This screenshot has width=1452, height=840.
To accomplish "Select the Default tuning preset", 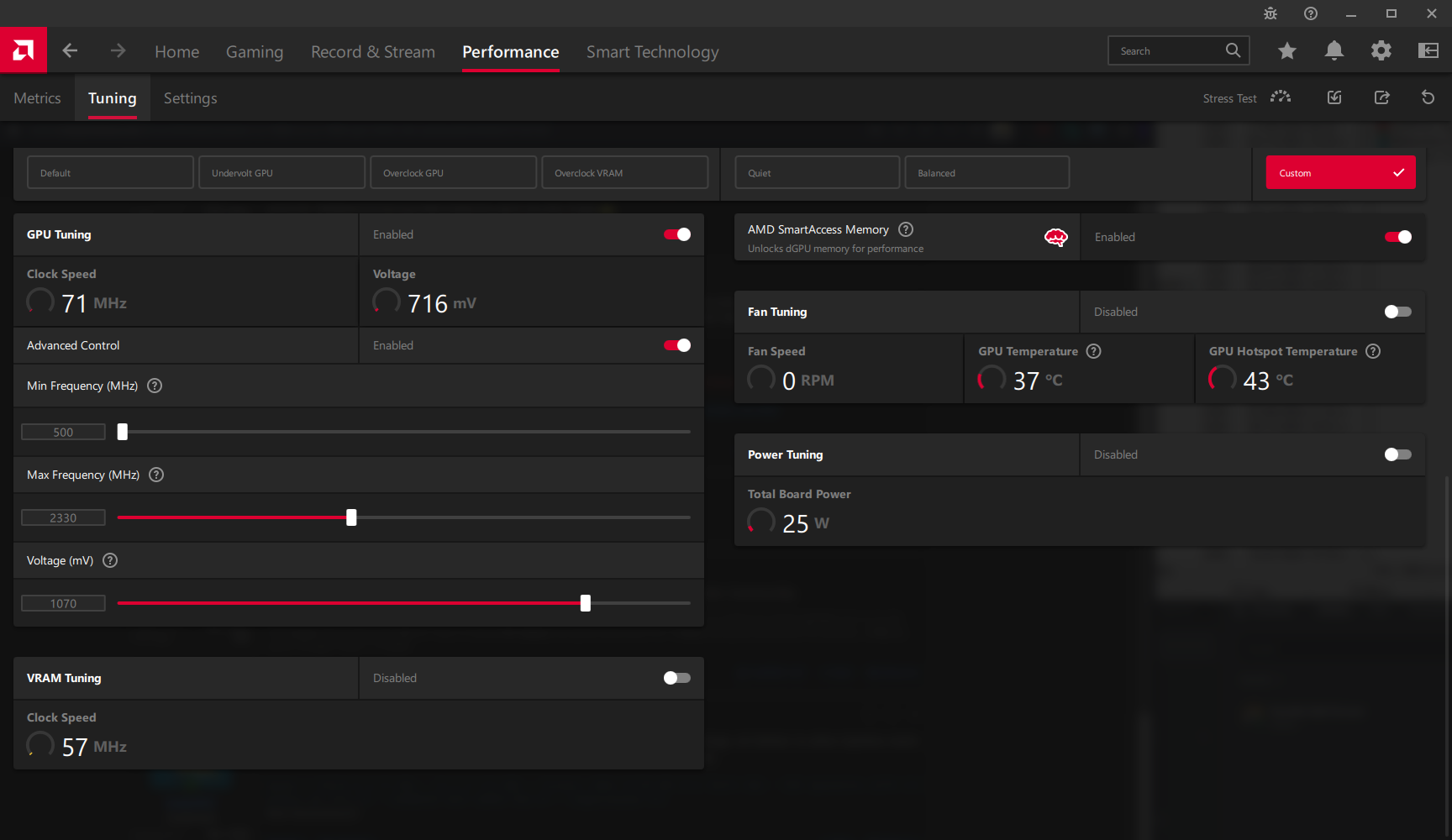I will [x=110, y=172].
